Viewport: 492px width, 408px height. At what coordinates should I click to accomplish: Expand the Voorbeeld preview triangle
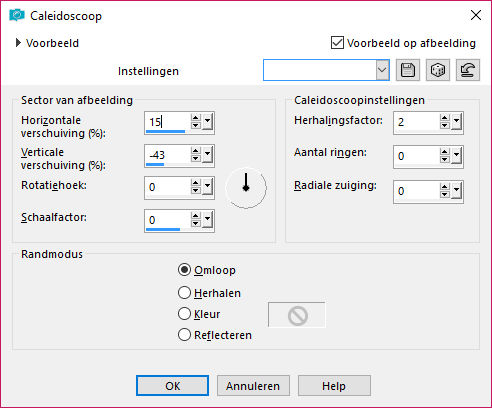[18, 43]
